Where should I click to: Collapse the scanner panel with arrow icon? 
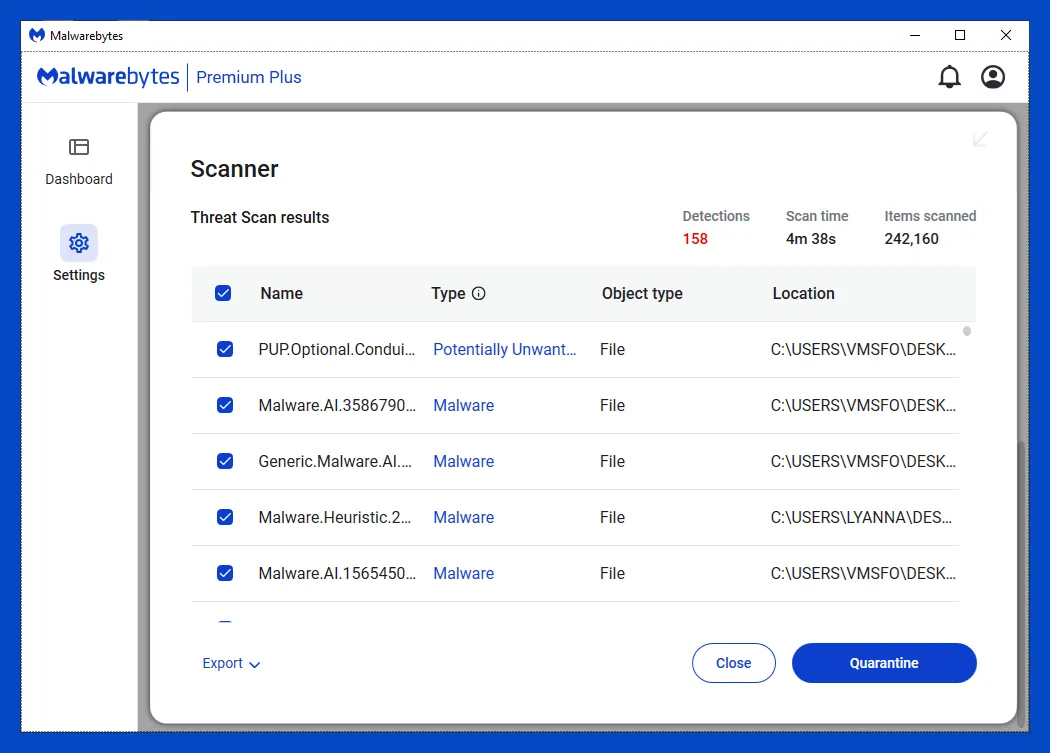coord(980,139)
